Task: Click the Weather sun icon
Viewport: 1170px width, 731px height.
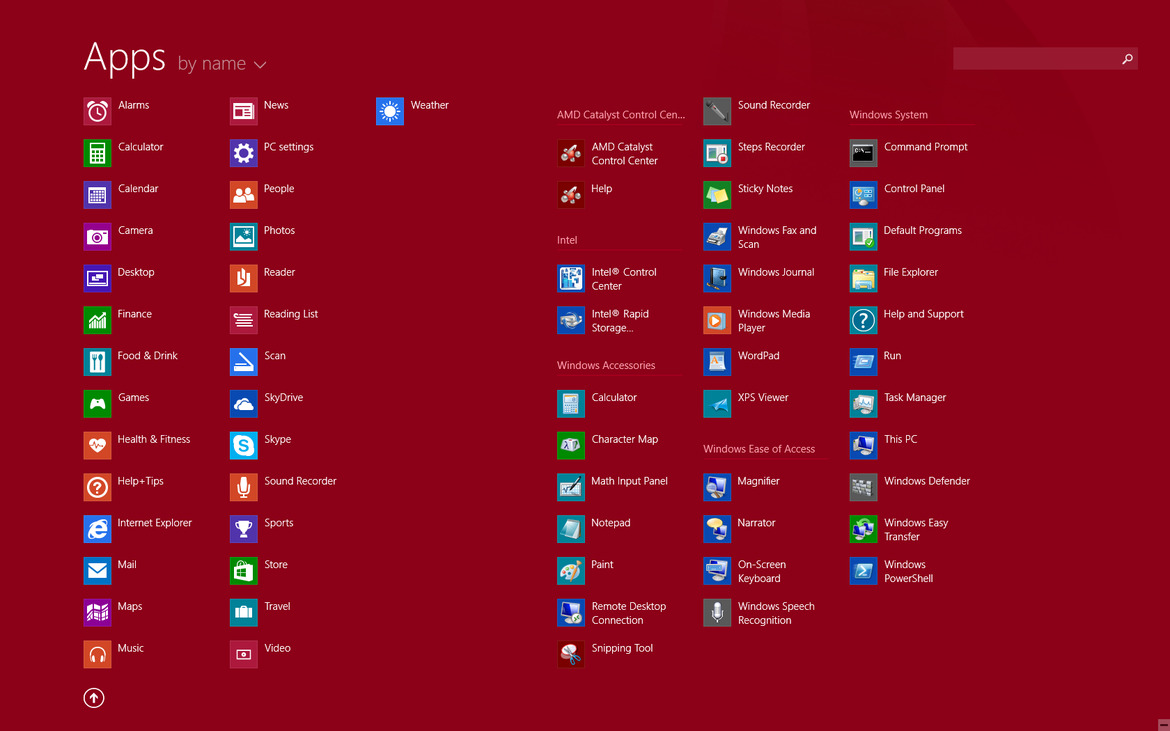Action: [x=390, y=111]
